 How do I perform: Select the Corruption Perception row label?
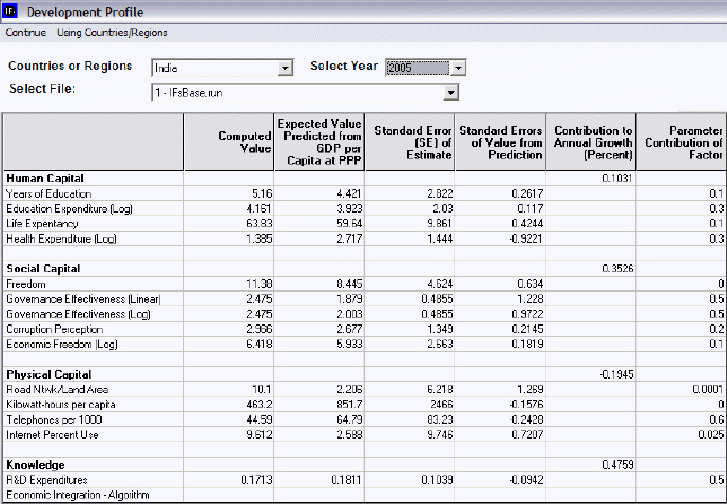tap(51, 329)
